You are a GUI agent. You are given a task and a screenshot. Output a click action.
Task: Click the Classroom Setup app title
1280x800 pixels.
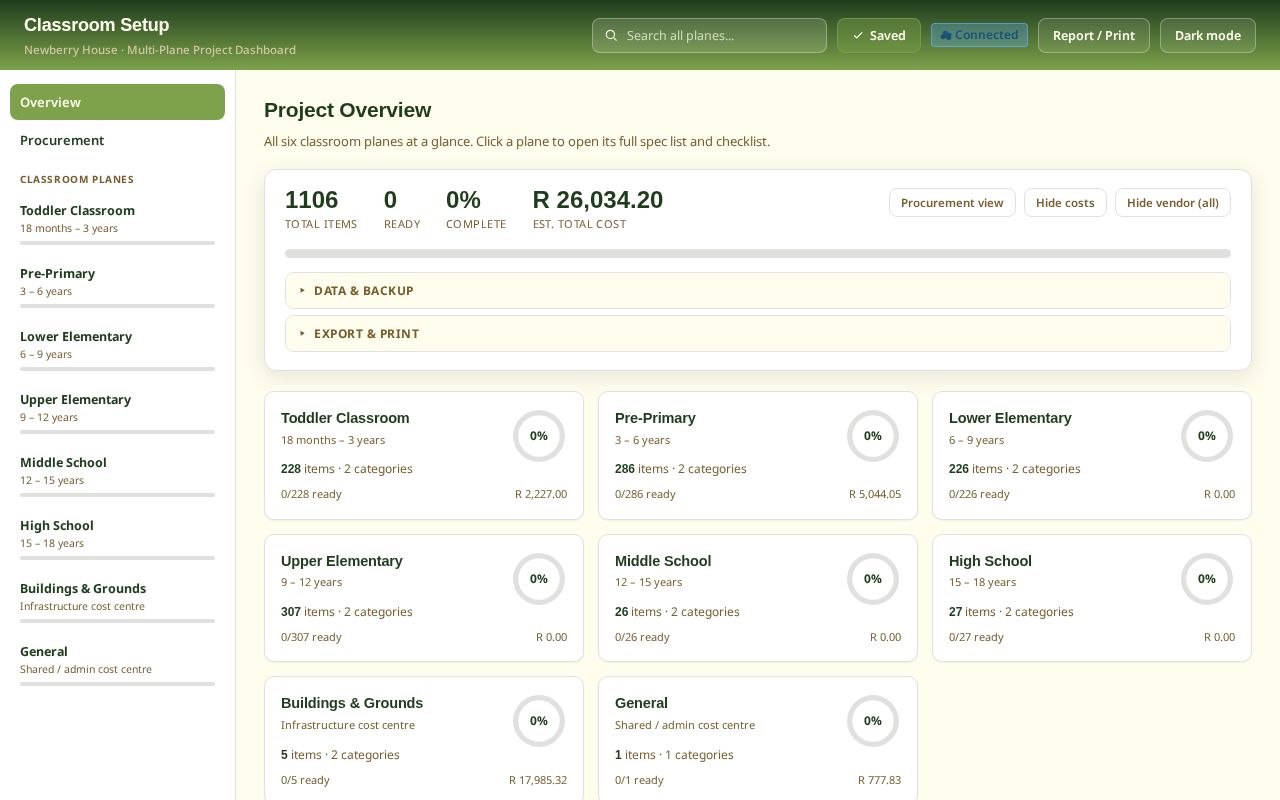coord(96,25)
